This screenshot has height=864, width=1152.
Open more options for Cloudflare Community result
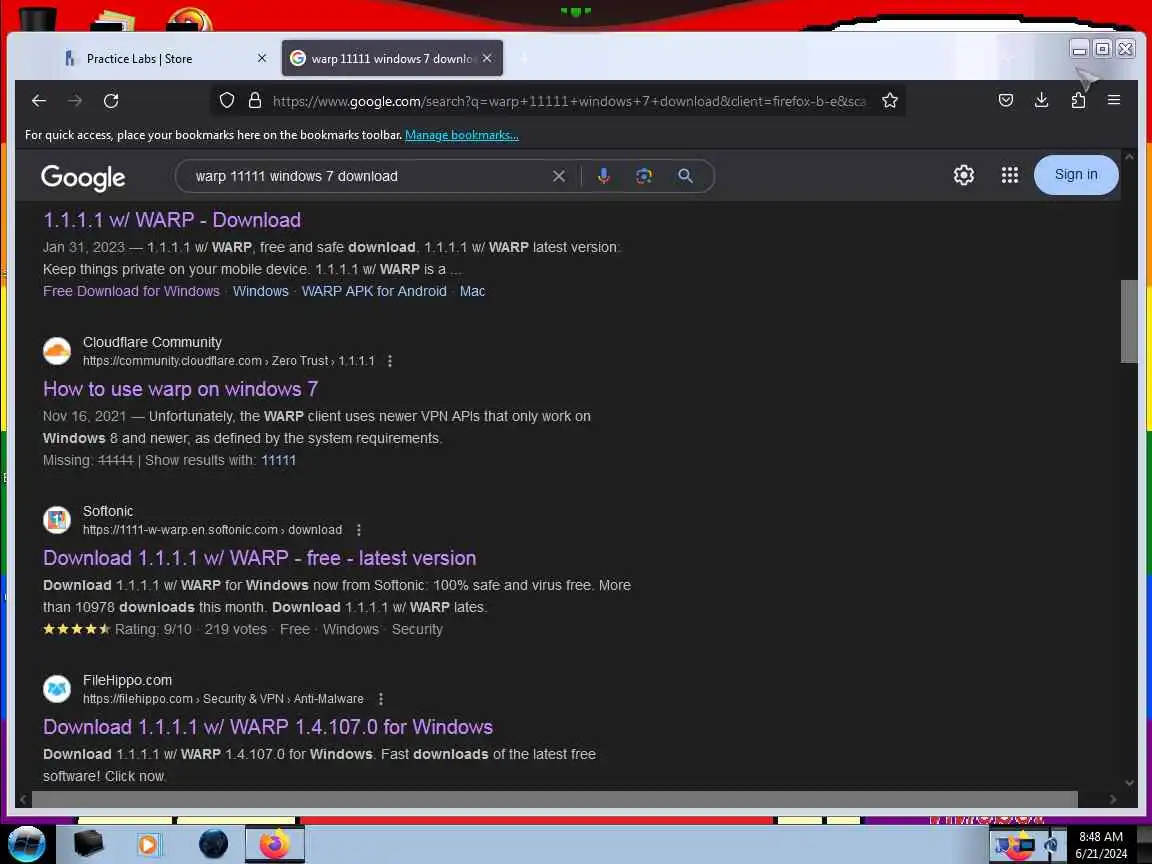[390, 361]
